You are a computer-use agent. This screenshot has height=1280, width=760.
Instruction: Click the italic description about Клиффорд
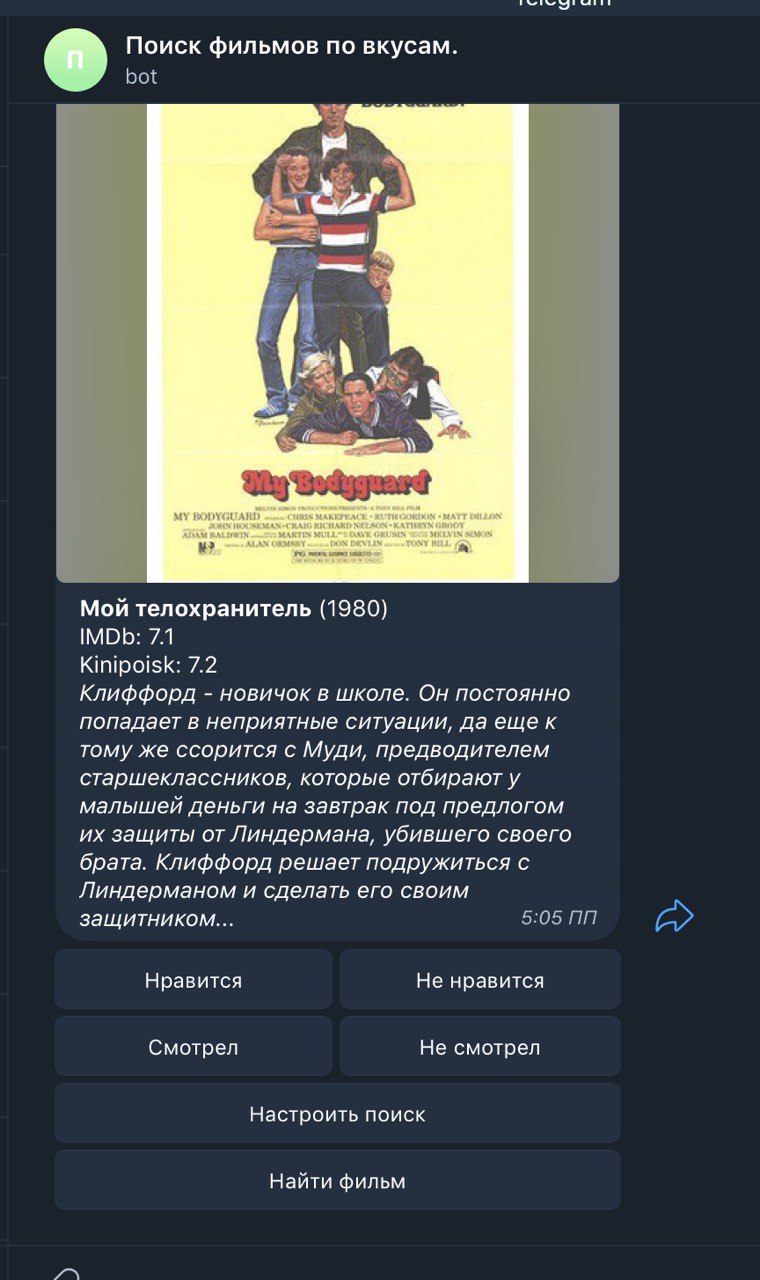point(326,806)
